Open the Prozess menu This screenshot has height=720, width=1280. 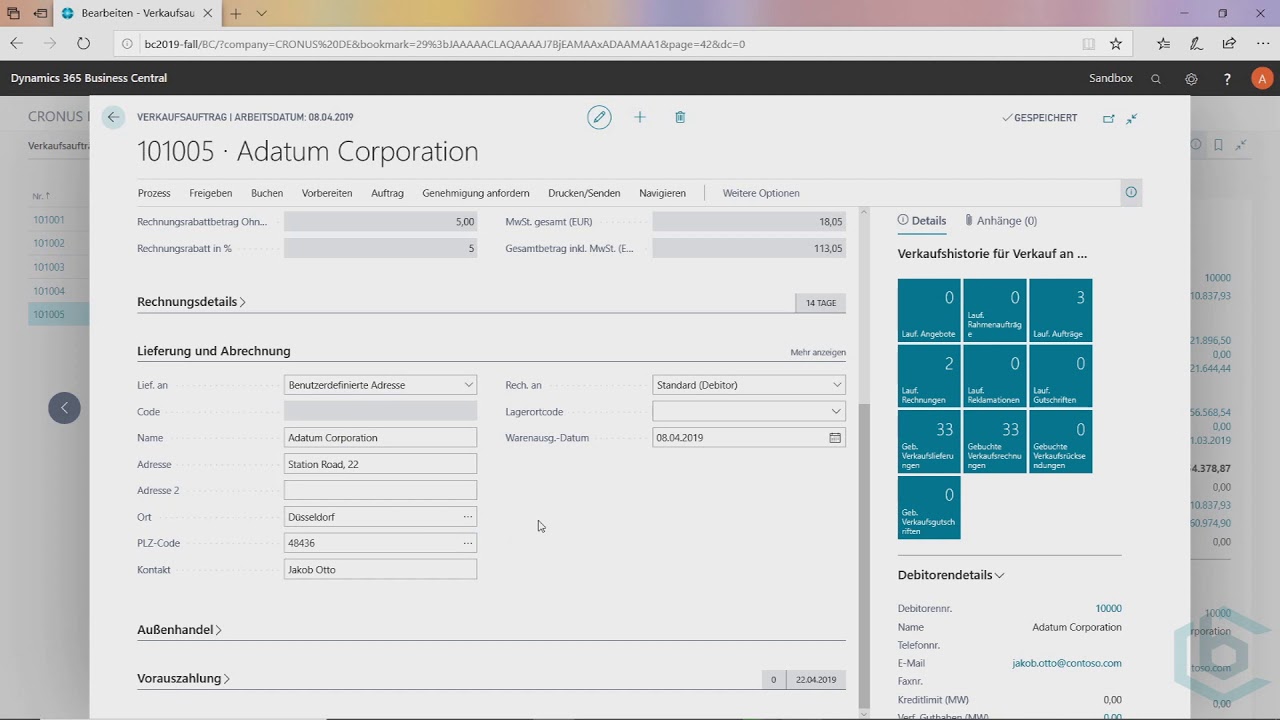point(154,193)
